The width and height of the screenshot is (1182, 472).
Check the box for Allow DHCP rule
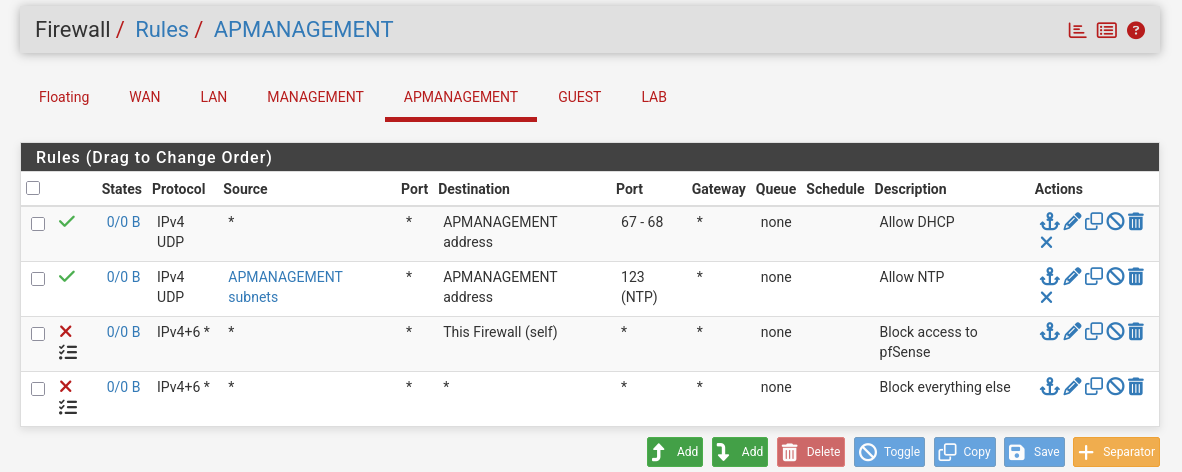38,224
